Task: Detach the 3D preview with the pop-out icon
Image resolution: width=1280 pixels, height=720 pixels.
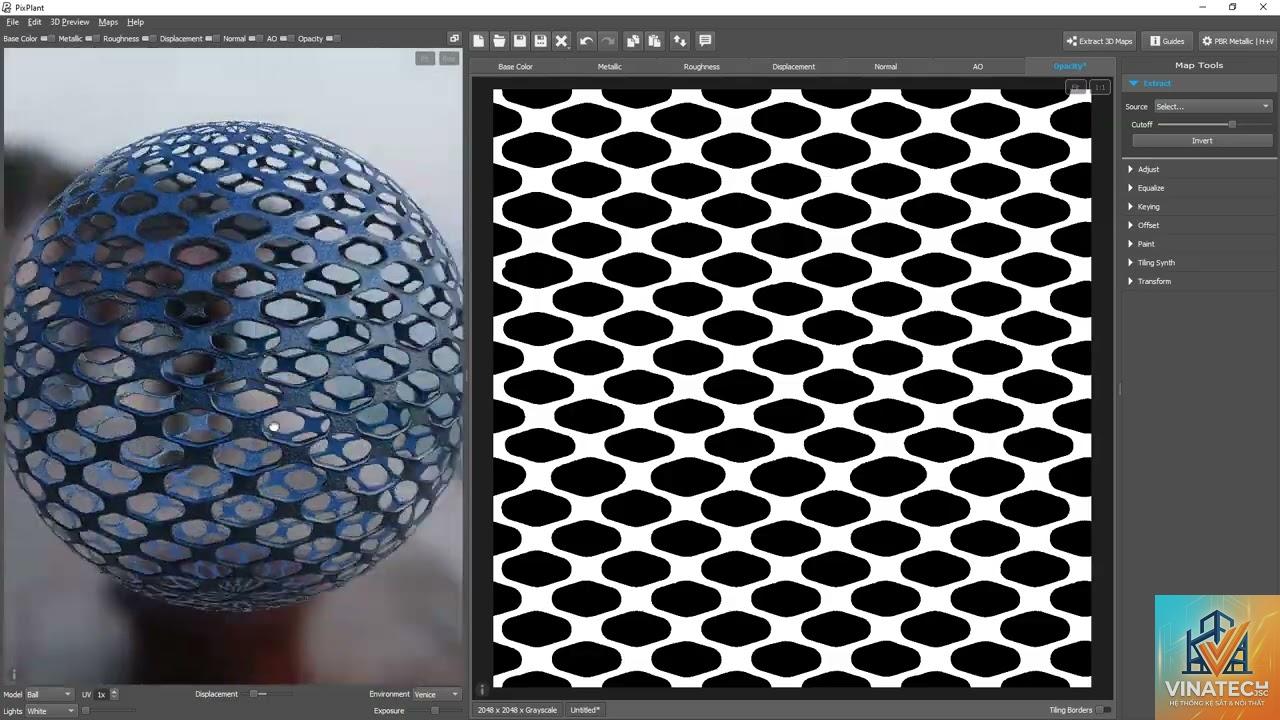Action: click(454, 39)
